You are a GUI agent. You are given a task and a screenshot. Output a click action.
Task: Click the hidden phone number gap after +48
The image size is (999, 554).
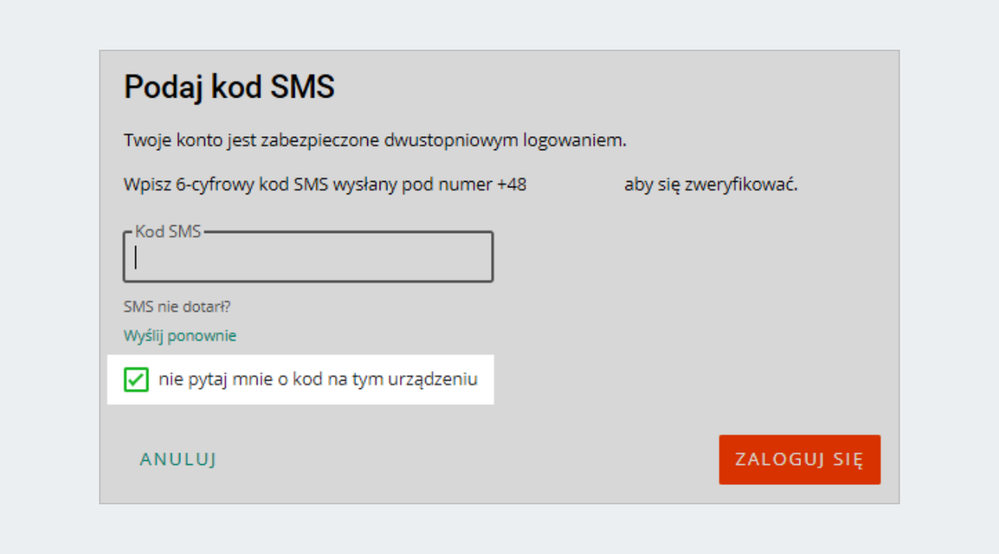tap(575, 185)
